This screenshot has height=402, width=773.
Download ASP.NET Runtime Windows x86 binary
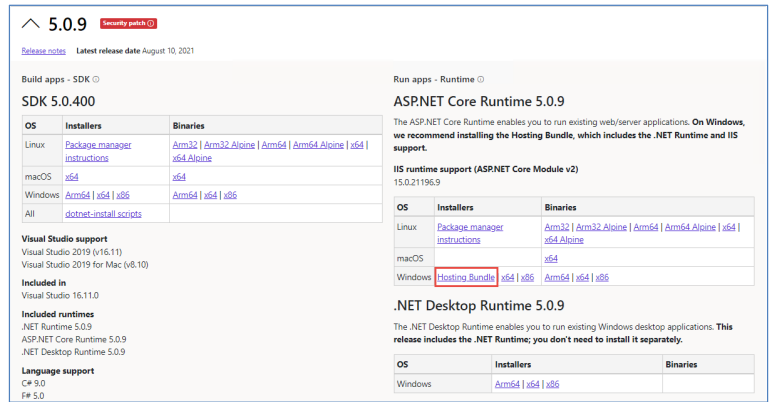click(x=602, y=277)
